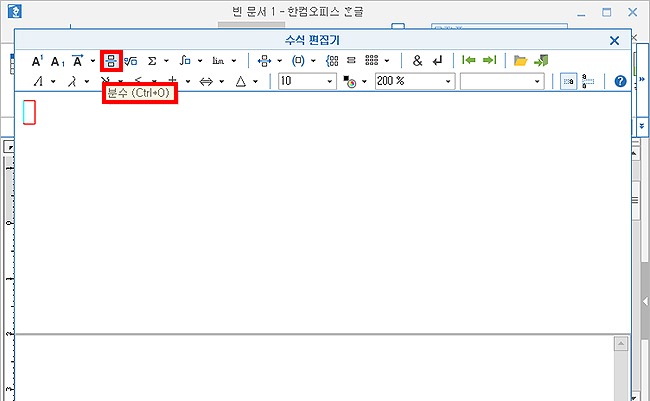Click the text color palette icon

(350, 82)
